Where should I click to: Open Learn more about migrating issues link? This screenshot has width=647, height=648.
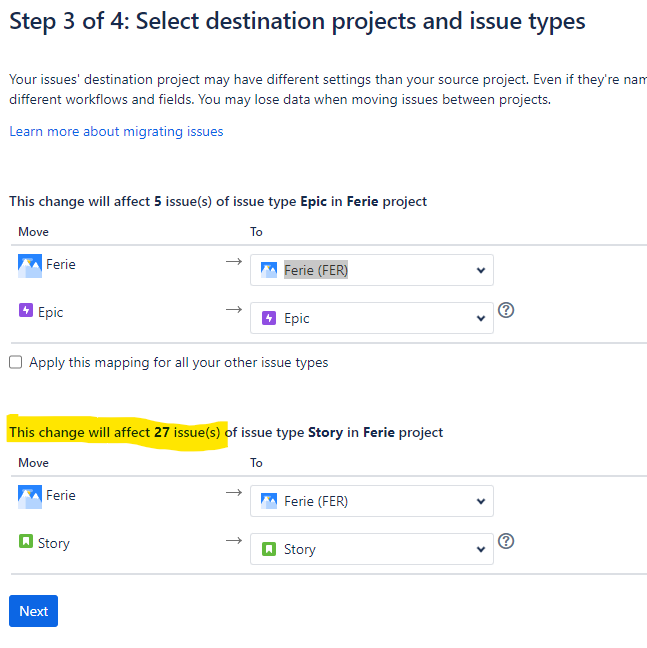(116, 131)
